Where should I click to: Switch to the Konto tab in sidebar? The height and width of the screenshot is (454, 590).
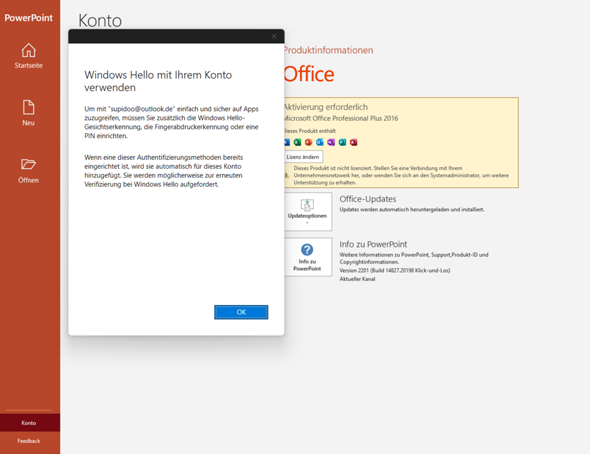click(30, 423)
